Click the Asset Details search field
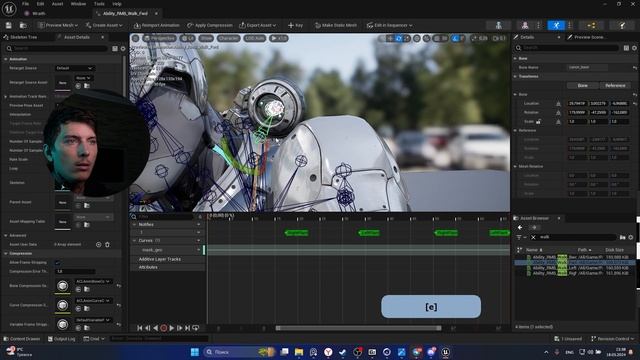 [x=57, y=49]
